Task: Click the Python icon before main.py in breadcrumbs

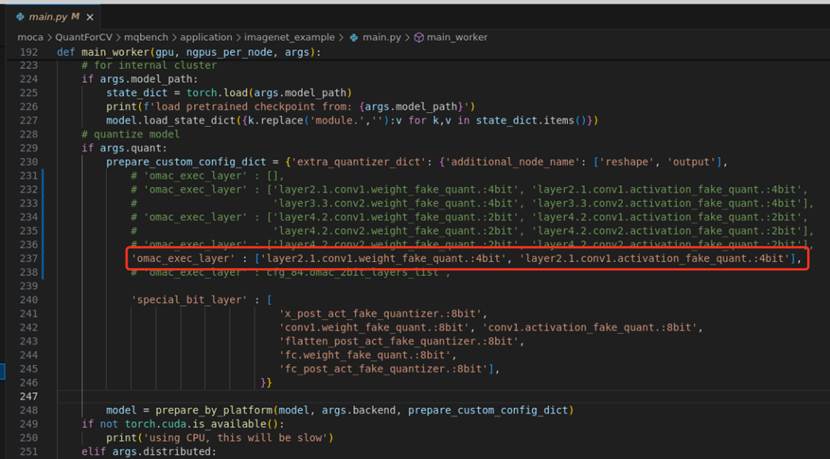Action: click(x=353, y=37)
